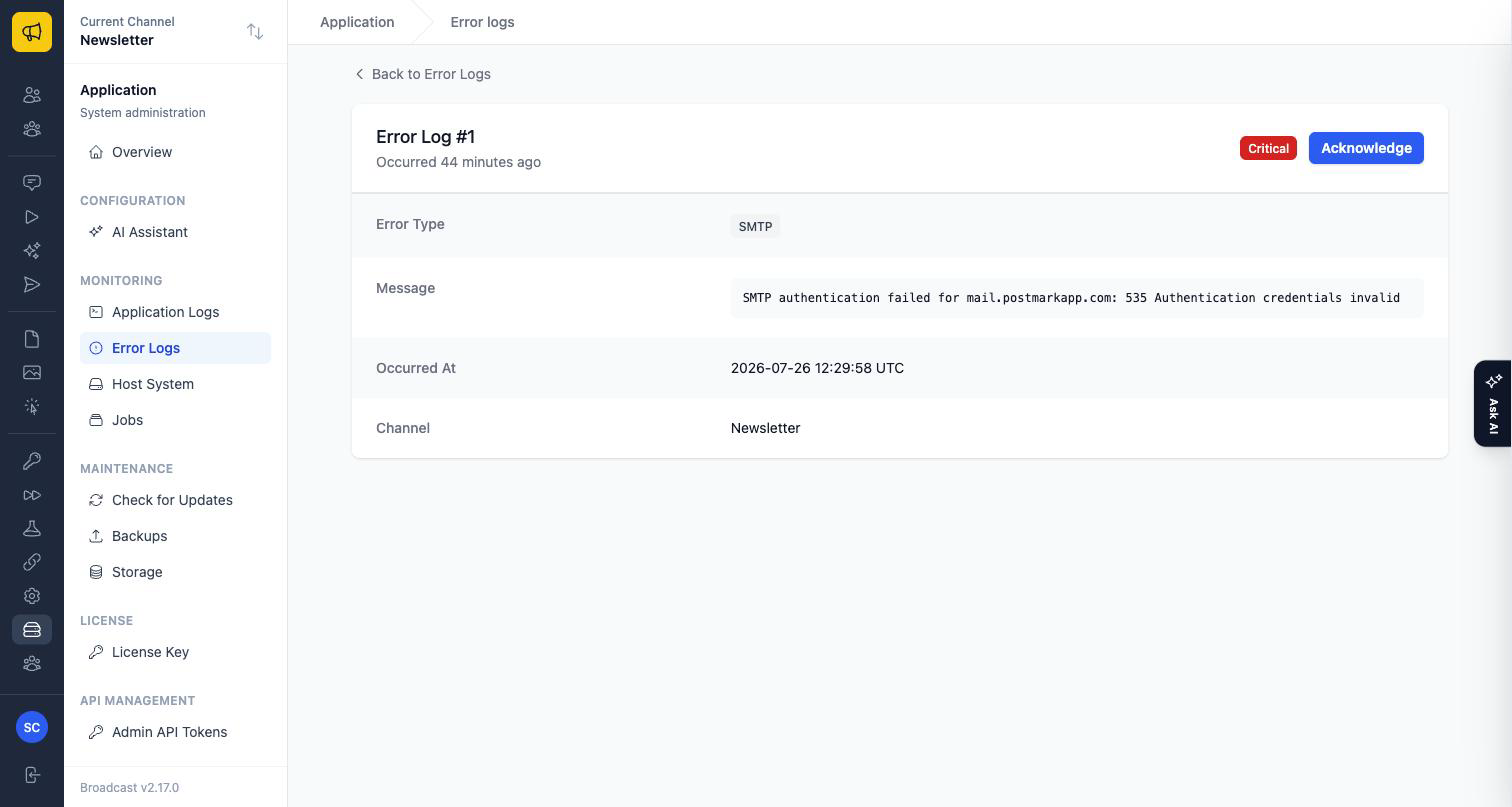Open Jobs in the sidebar
The height and width of the screenshot is (807, 1512).
[x=175, y=420]
